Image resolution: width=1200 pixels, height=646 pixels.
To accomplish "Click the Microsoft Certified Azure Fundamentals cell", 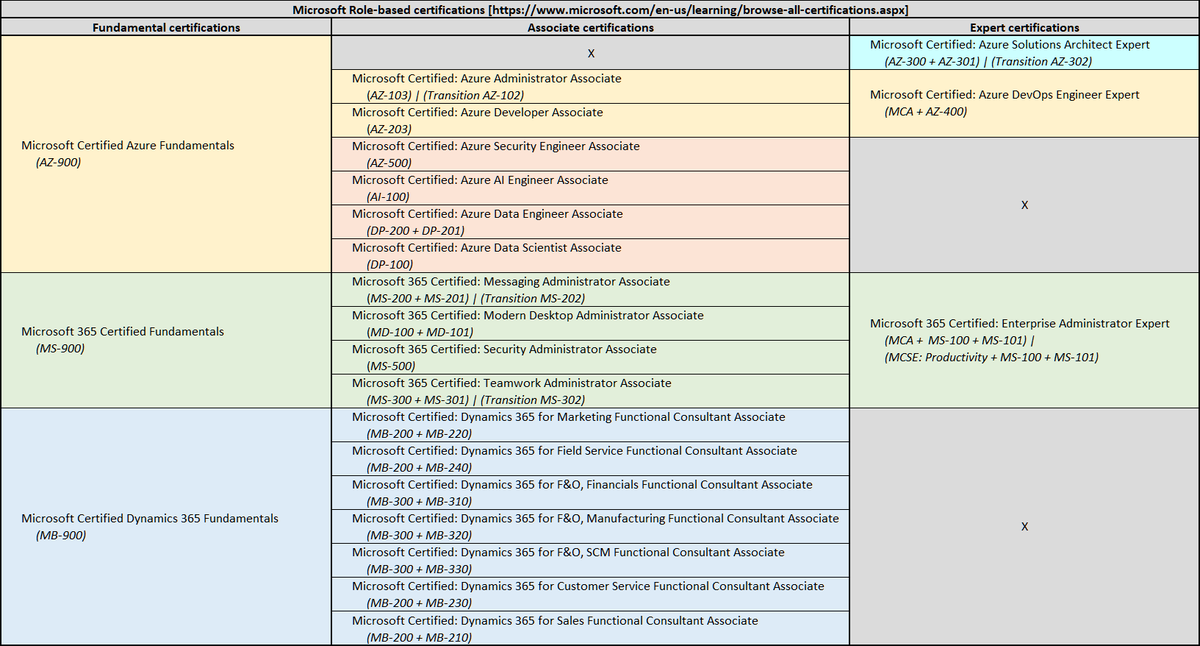I will click(x=166, y=153).
